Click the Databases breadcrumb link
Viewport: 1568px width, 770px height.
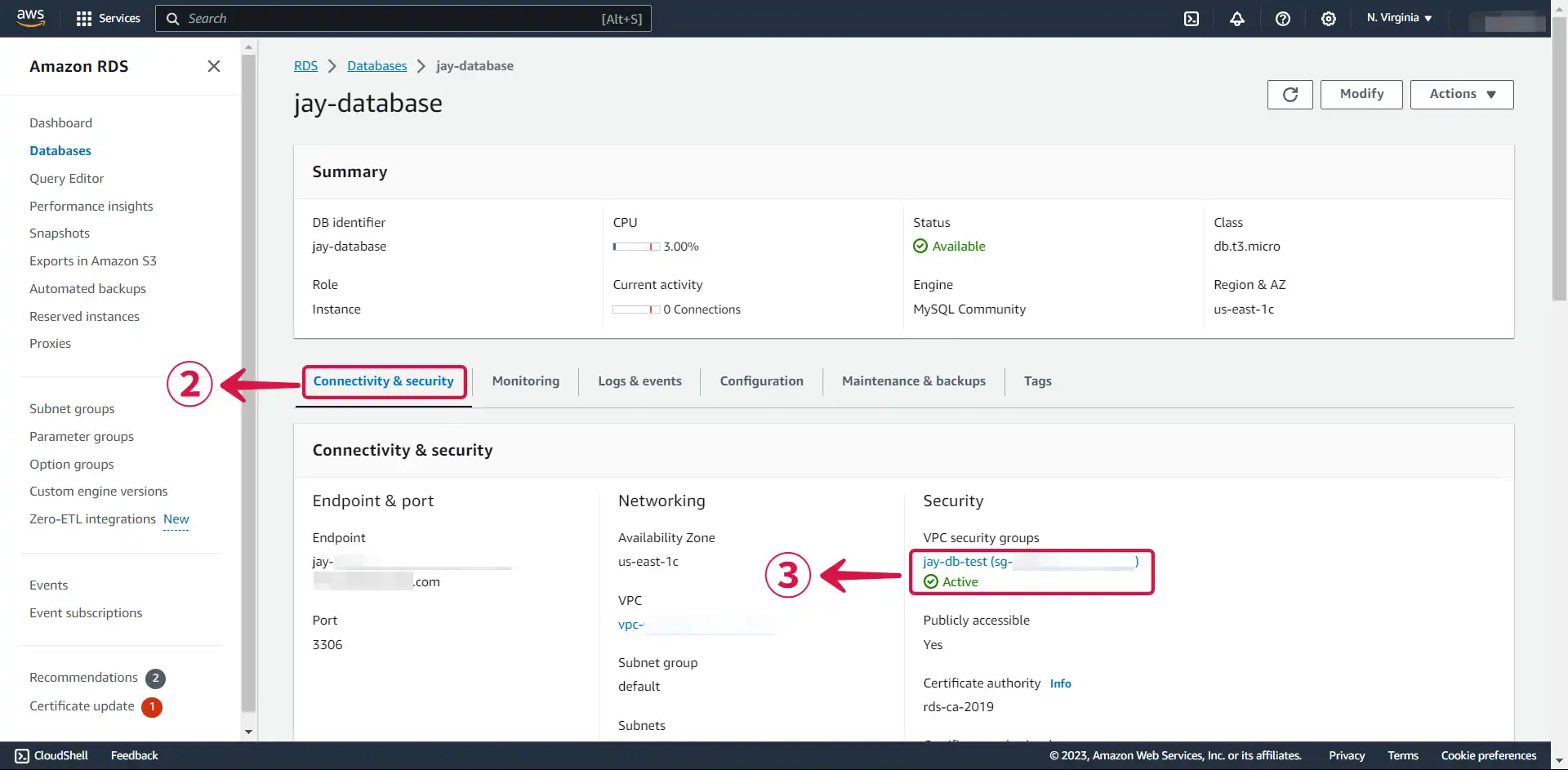coord(376,66)
